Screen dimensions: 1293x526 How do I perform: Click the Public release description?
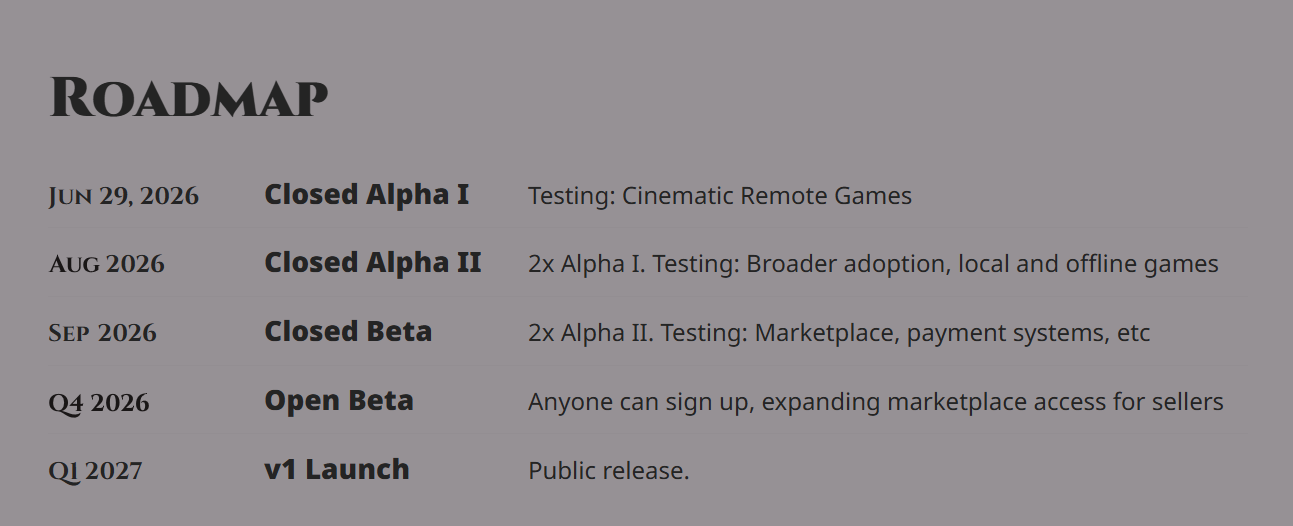(609, 470)
